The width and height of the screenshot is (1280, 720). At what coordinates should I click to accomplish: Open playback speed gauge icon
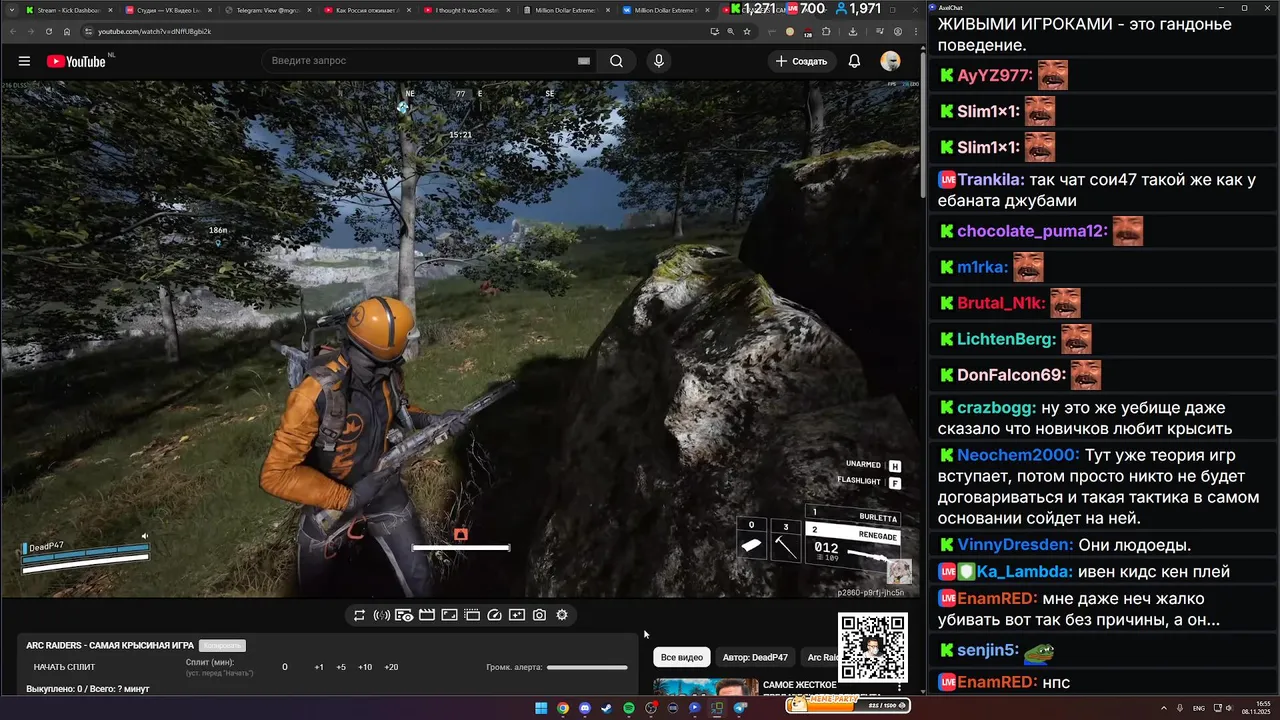(494, 615)
